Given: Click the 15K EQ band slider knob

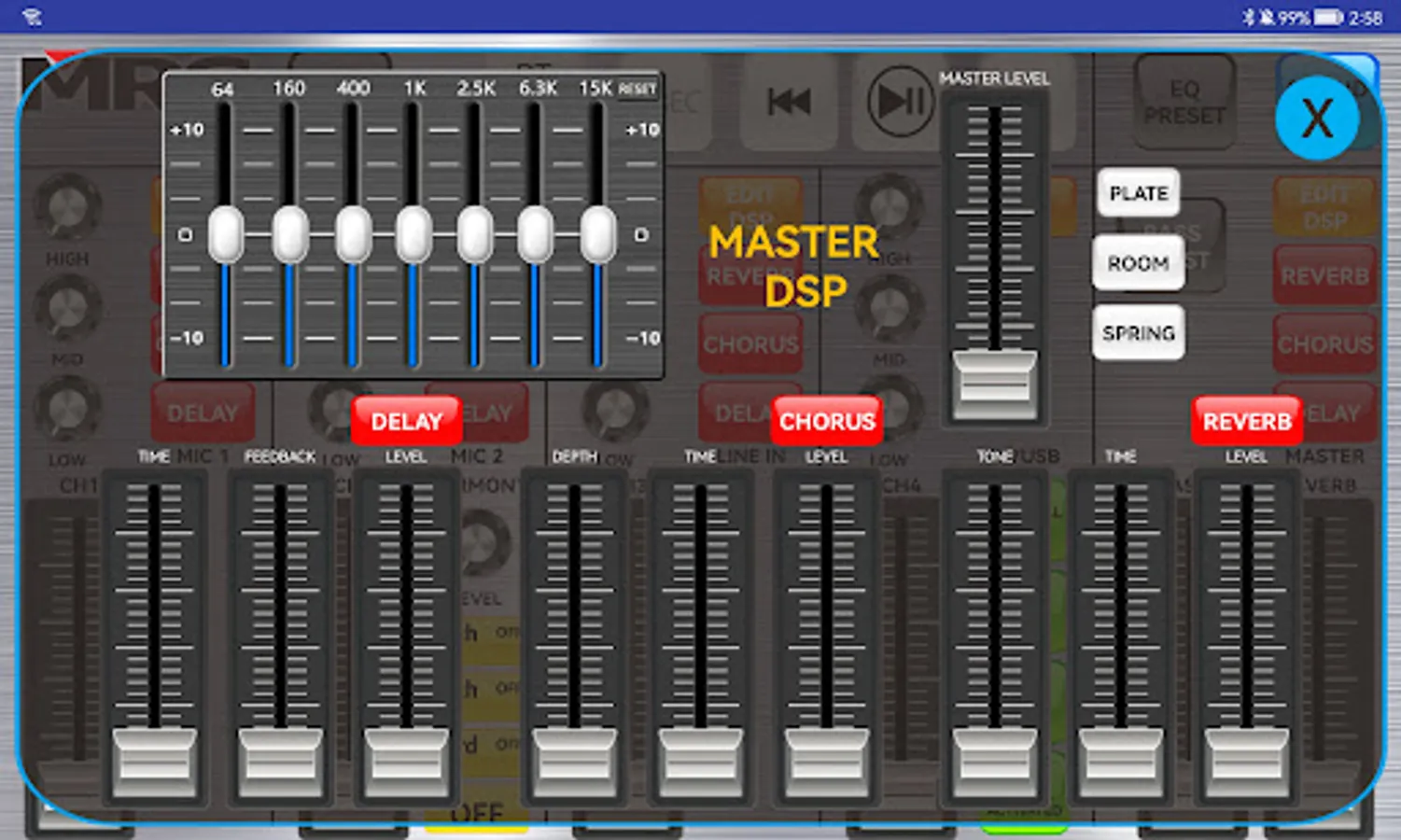Looking at the screenshot, I should [x=597, y=234].
